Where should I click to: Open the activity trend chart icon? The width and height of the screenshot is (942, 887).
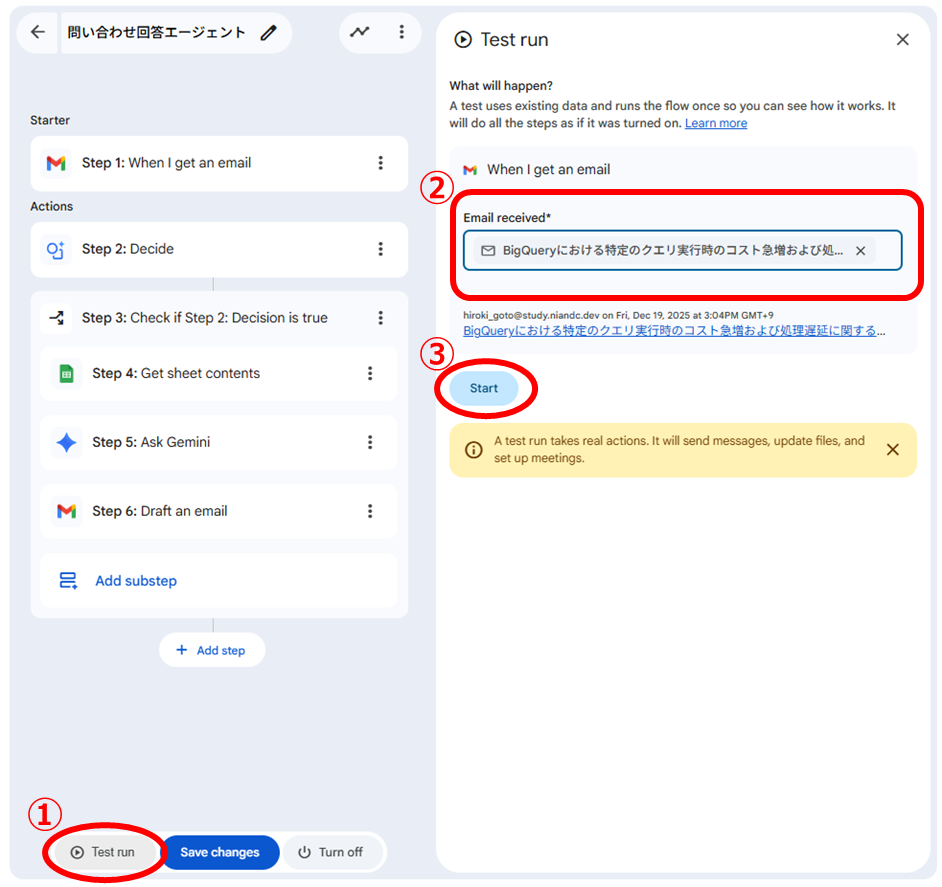click(x=359, y=32)
